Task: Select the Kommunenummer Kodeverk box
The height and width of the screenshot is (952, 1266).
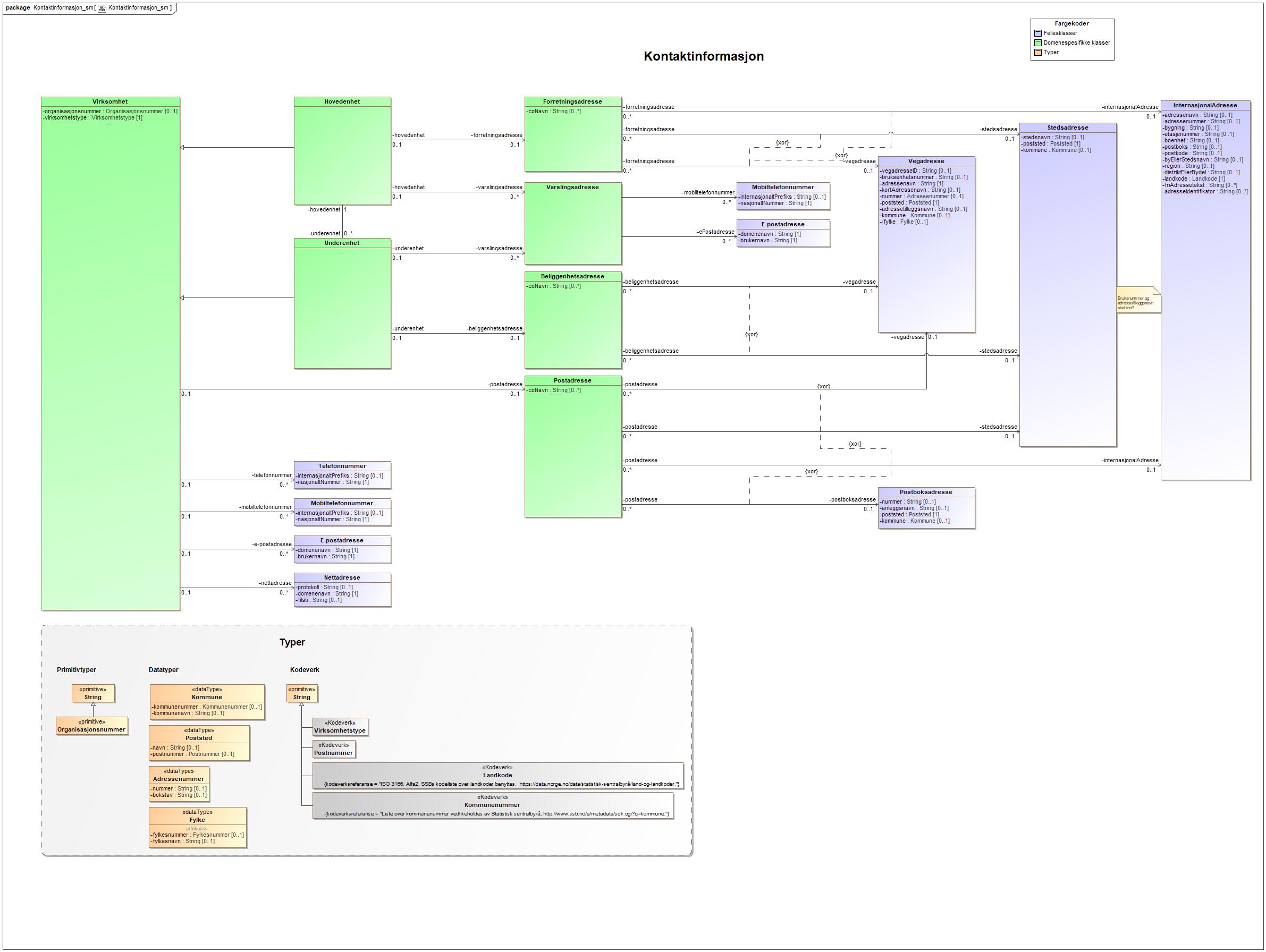Action: 493,805
